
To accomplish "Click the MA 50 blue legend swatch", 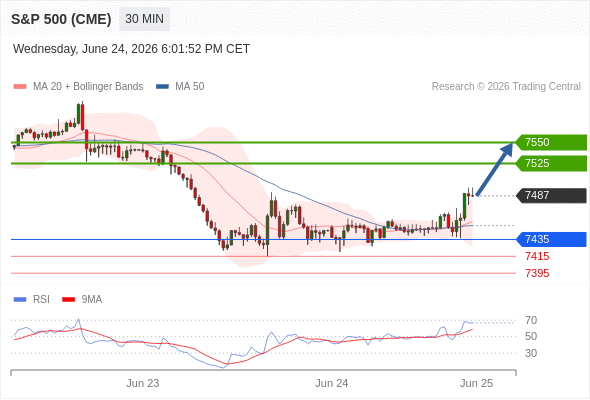I will click(x=162, y=87).
